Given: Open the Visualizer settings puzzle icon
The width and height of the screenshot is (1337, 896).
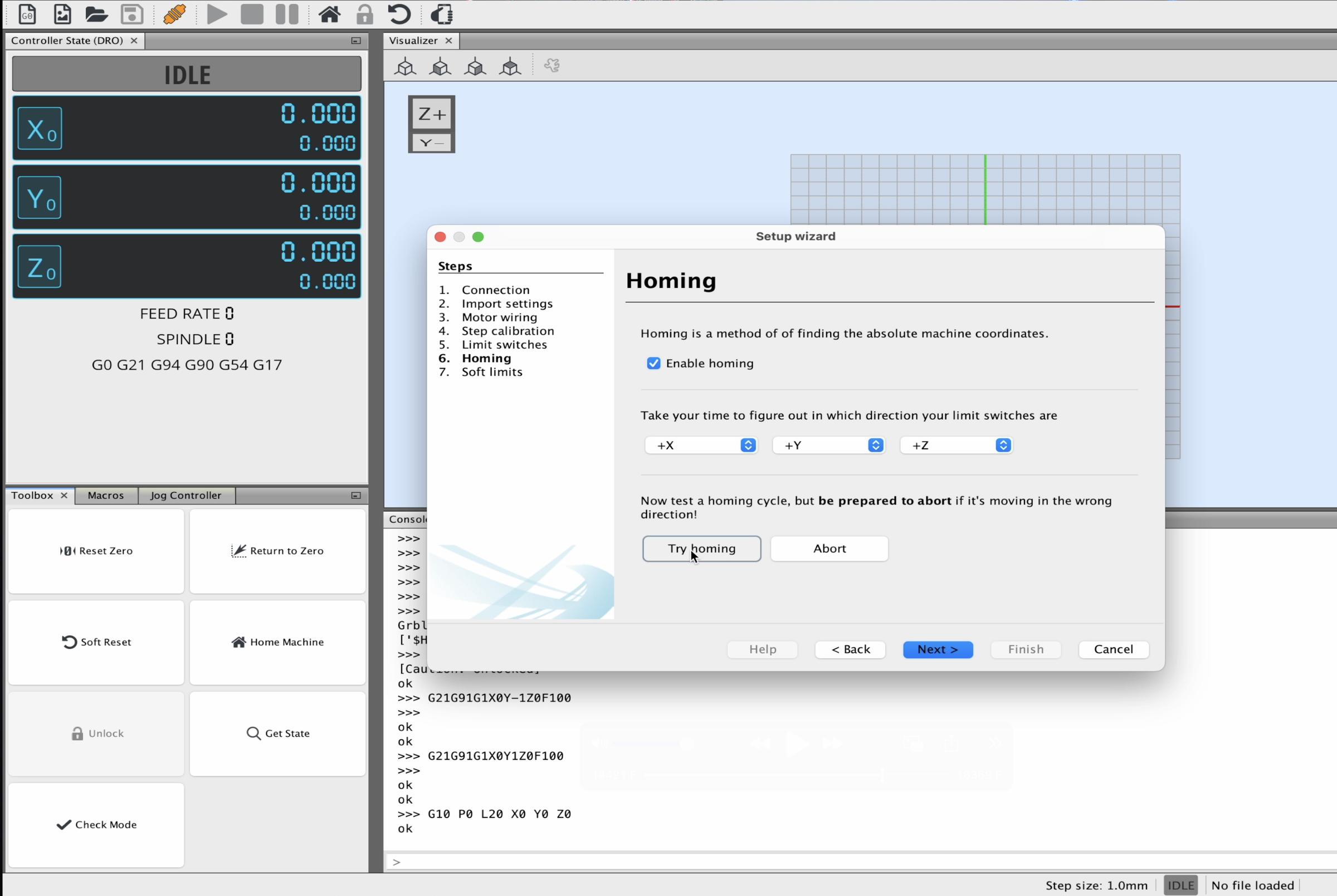Looking at the screenshot, I should (x=550, y=65).
